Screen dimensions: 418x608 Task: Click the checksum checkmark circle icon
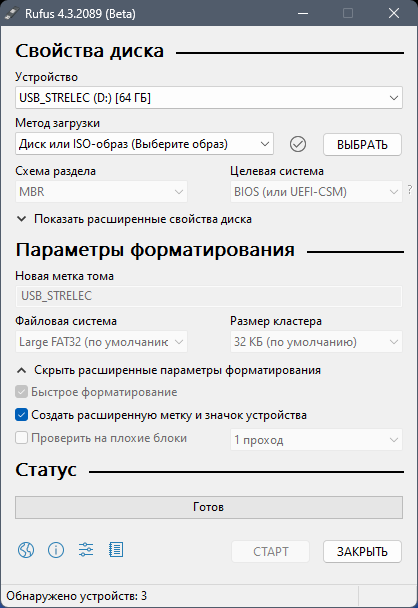(x=298, y=144)
